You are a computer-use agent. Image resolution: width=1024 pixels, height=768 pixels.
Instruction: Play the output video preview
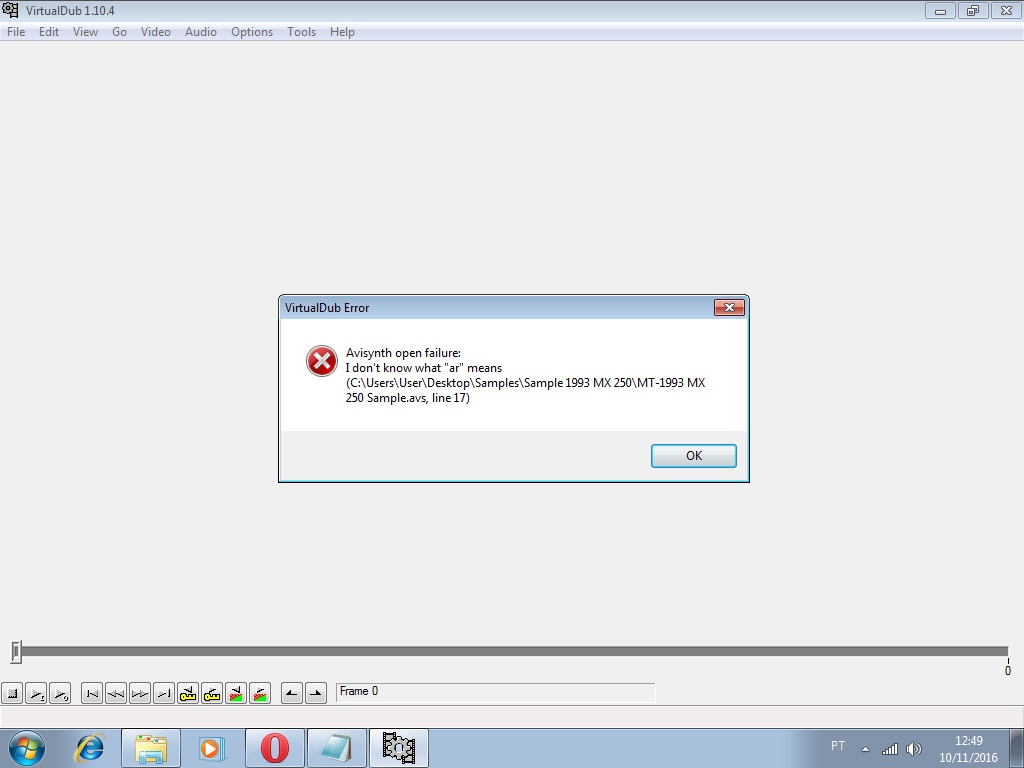coord(60,693)
